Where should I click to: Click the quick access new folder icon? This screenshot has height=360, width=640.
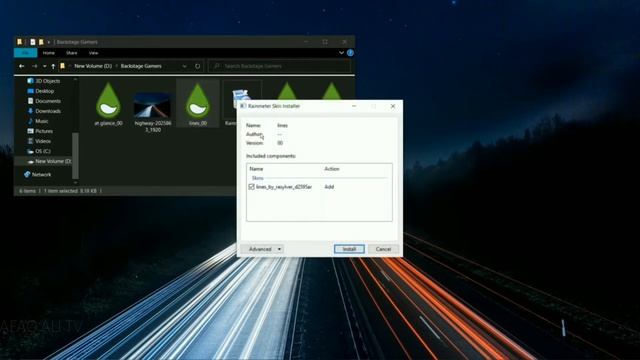(x=41, y=42)
